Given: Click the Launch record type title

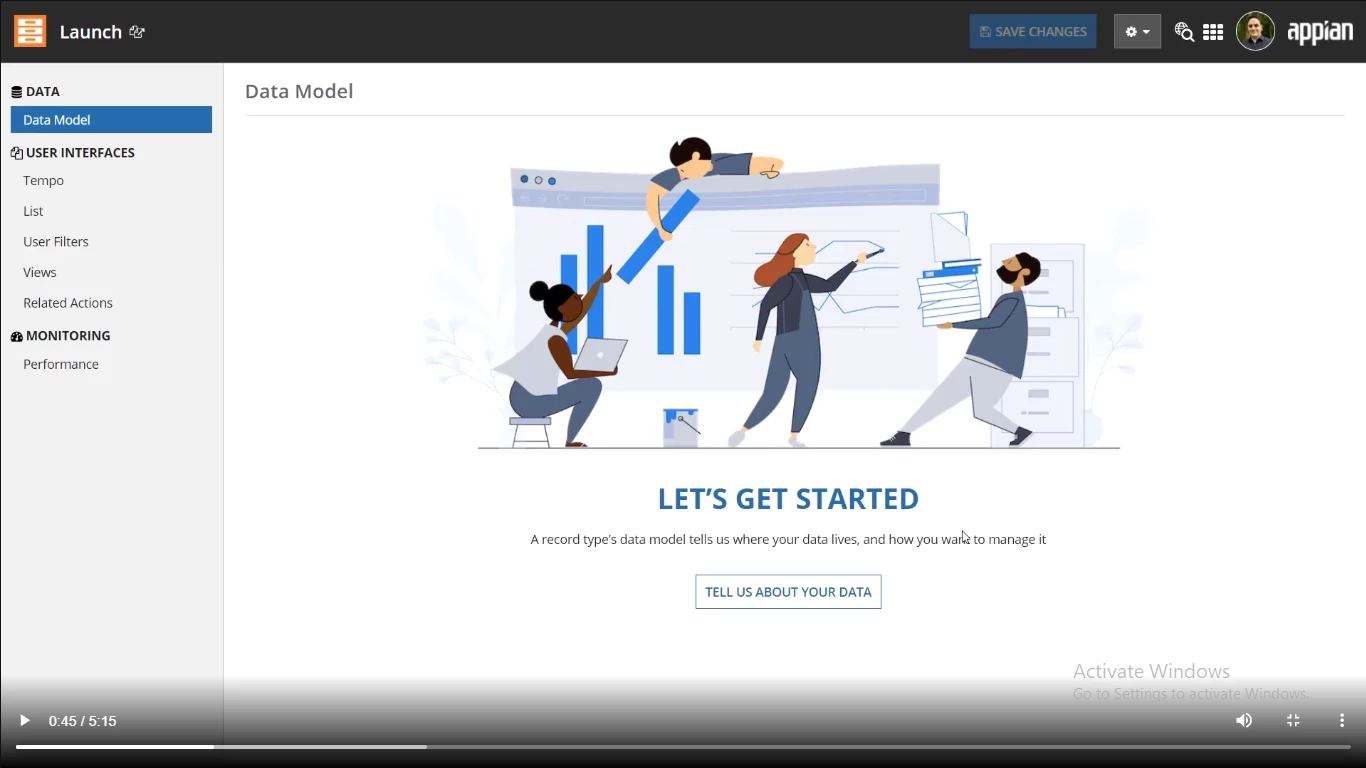Looking at the screenshot, I should tap(91, 32).
